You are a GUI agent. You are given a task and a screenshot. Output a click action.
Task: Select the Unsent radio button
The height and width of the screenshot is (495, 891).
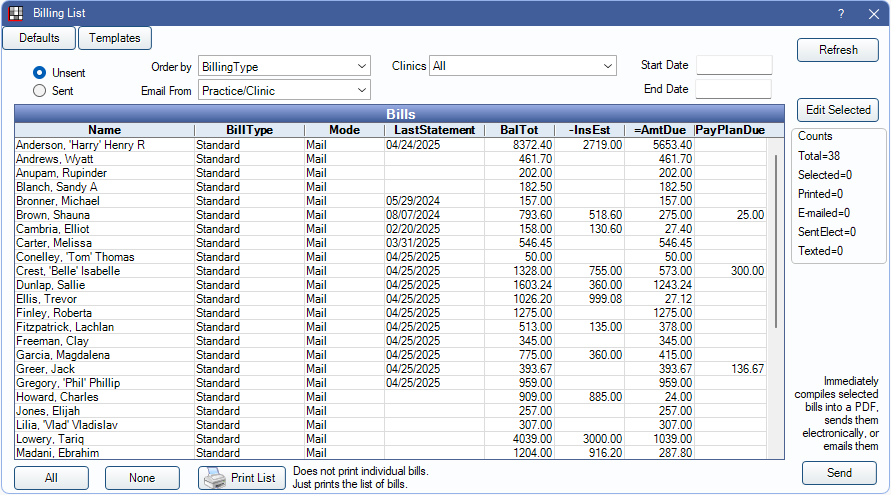tap(40, 73)
